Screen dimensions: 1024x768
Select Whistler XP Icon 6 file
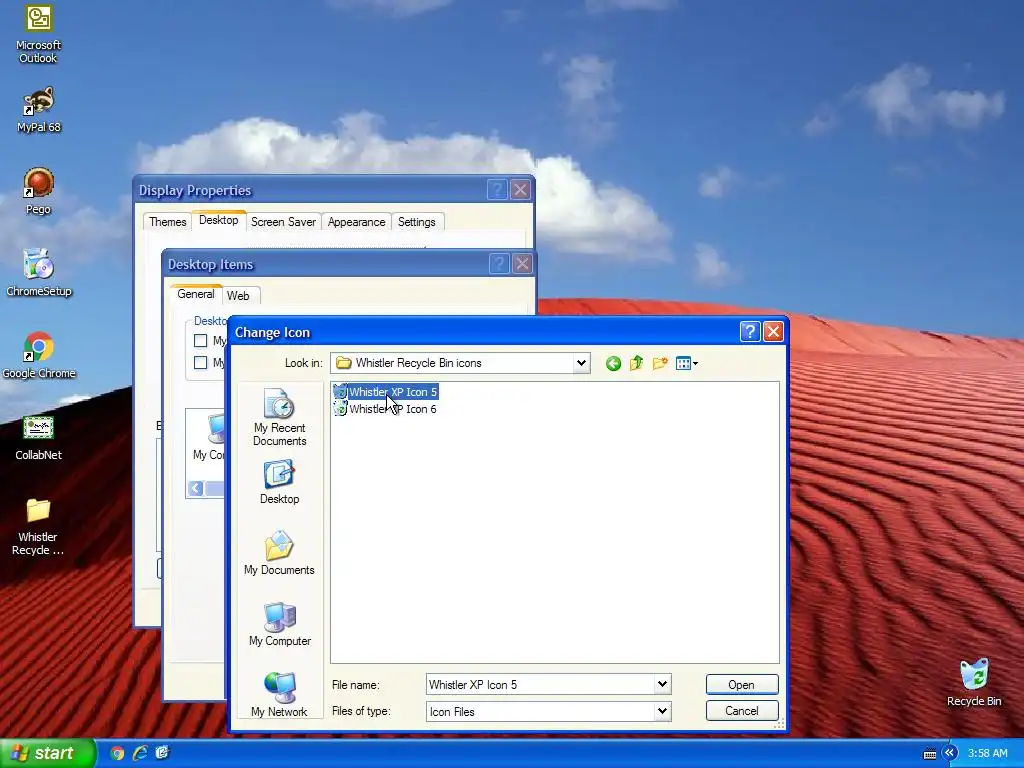(385, 409)
